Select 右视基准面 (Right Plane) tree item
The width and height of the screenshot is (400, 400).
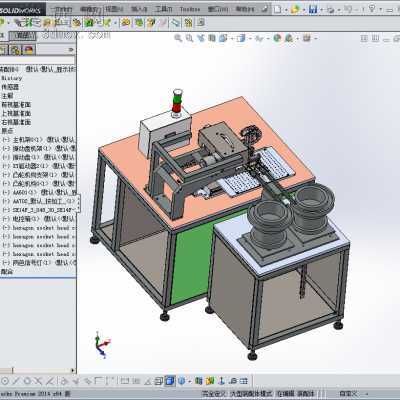[16, 122]
